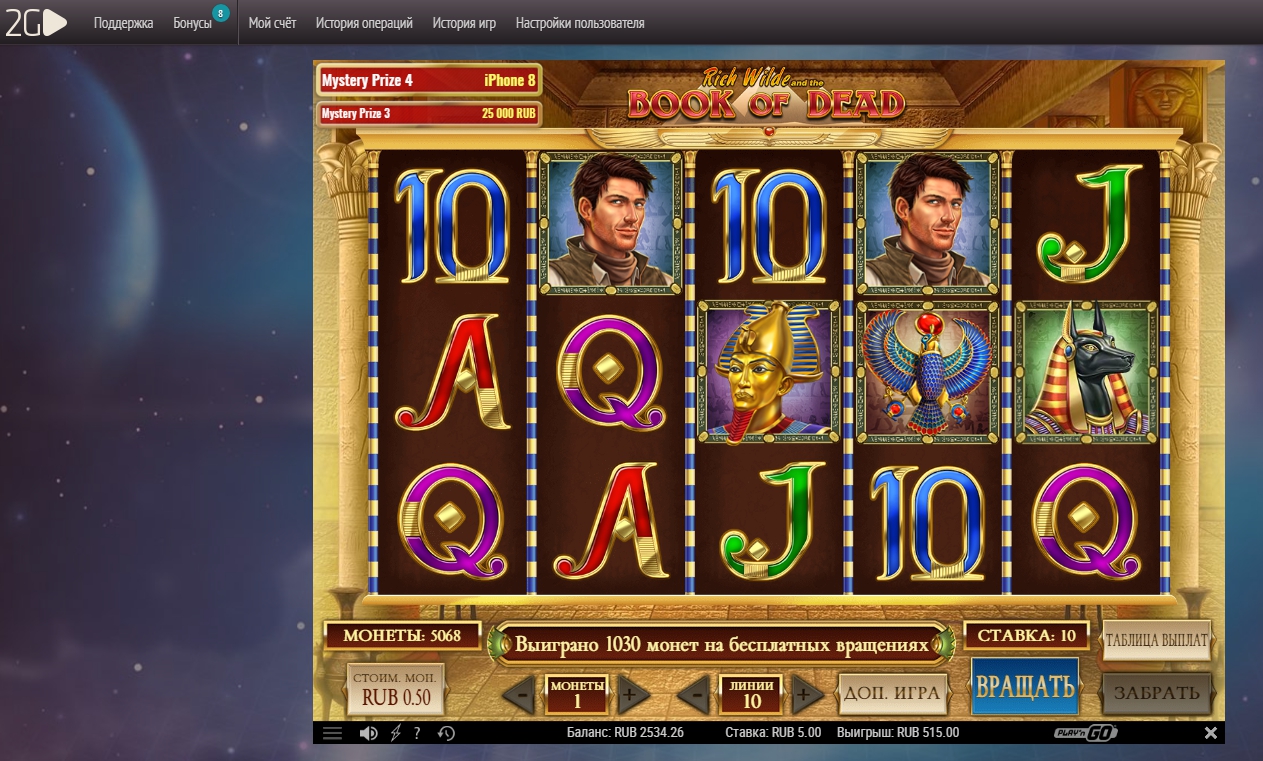The width and height of the screenshot is (1263, 761).
Task: Close the game with X icon
Action: pos(1211,733)
